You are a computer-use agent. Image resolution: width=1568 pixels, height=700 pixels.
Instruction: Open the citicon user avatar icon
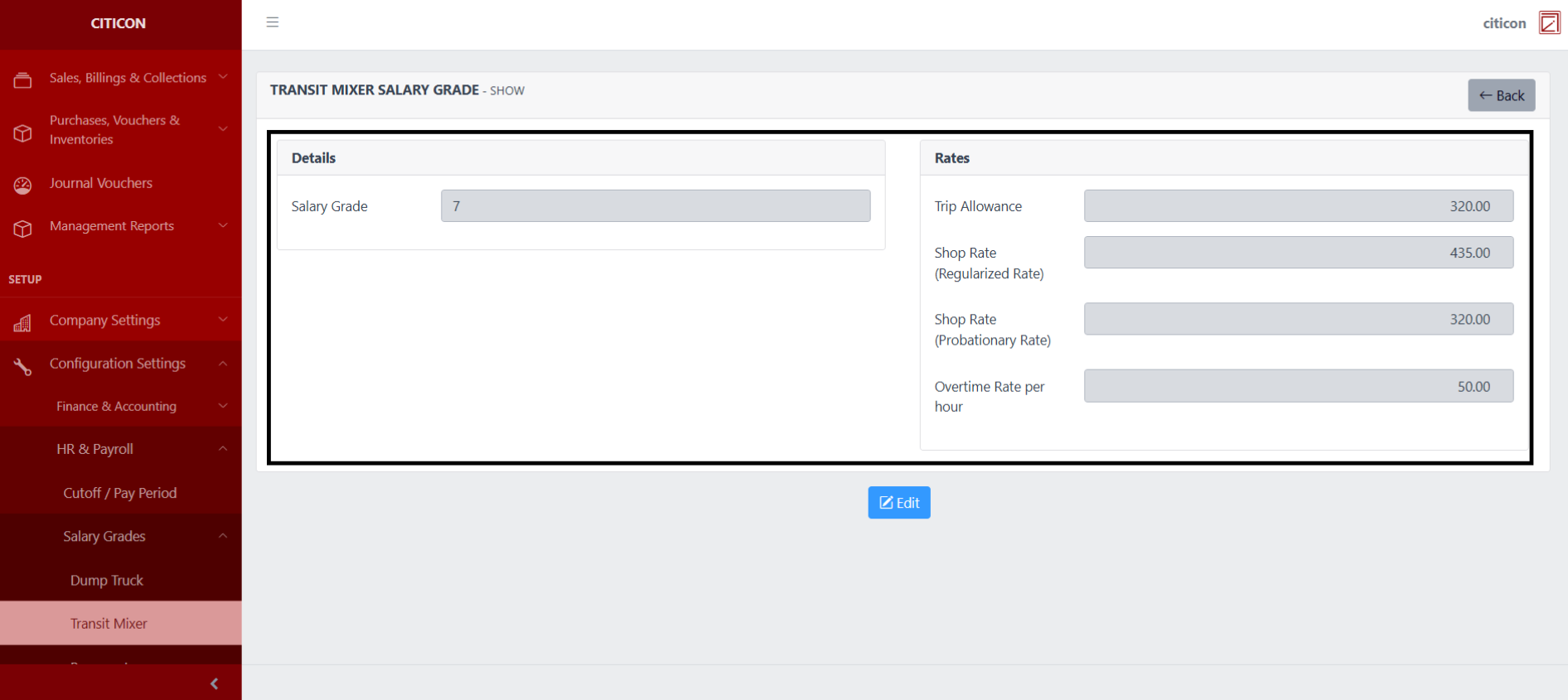pos(1549,23)
